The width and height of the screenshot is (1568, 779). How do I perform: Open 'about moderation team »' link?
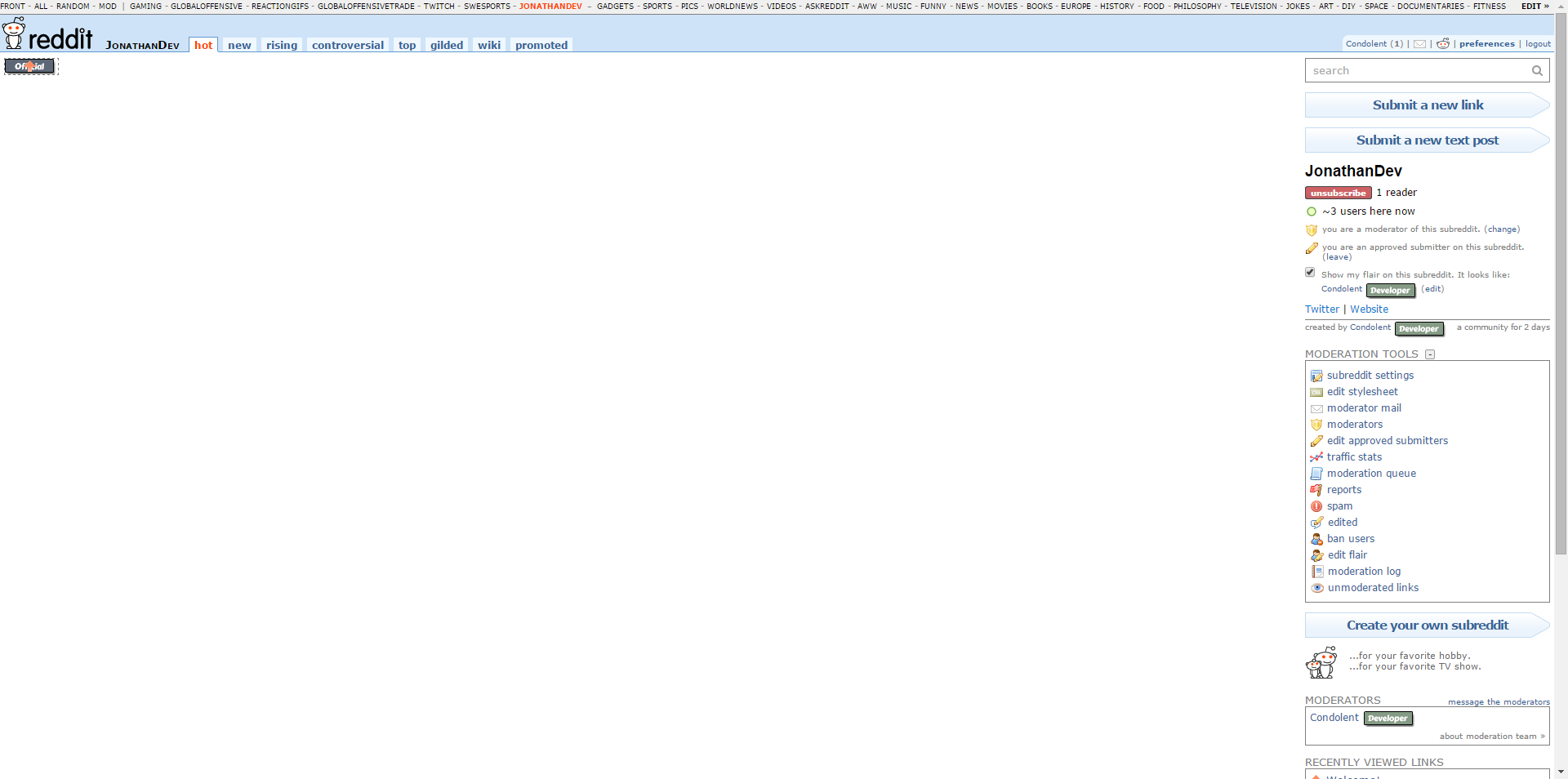tap(1492, 737)
